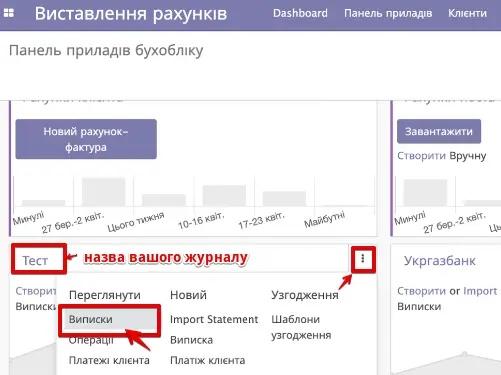The height and width of the screenshot is (375, 501).
Task: Click the 17-23 квіт. chart bar
Action: [x=284, y=199]
